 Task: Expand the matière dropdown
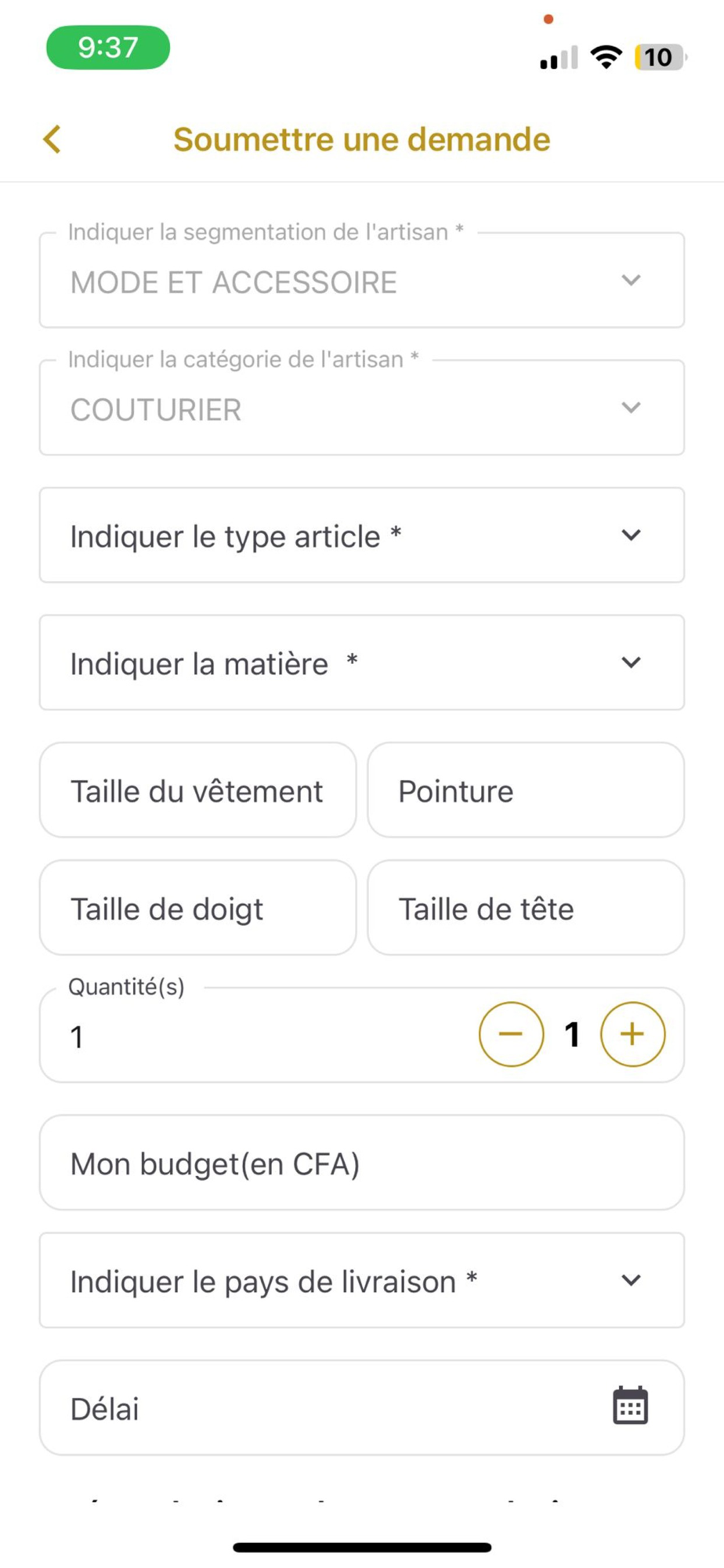(361, 662)
